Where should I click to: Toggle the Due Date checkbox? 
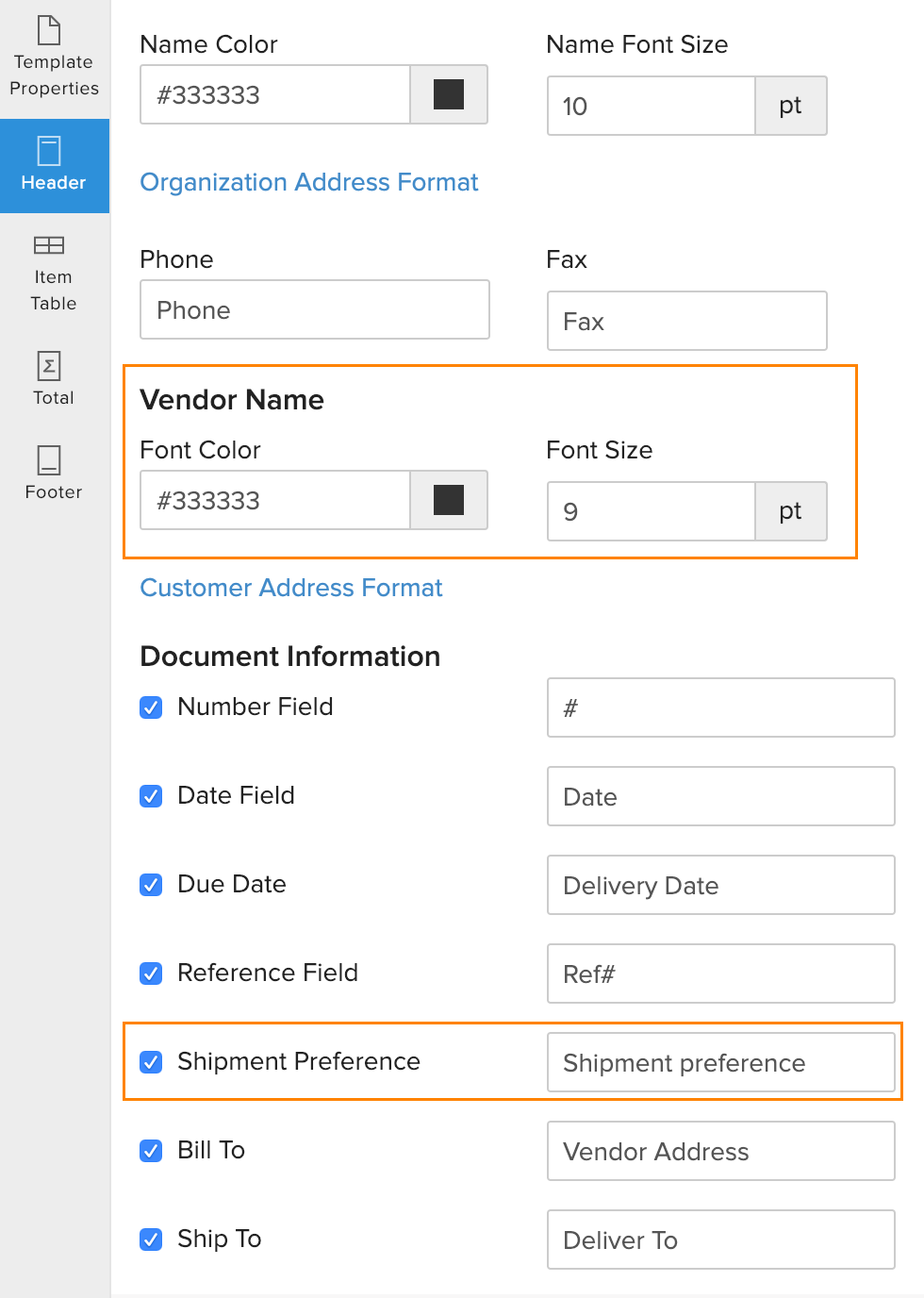click(x=151, y=885)
